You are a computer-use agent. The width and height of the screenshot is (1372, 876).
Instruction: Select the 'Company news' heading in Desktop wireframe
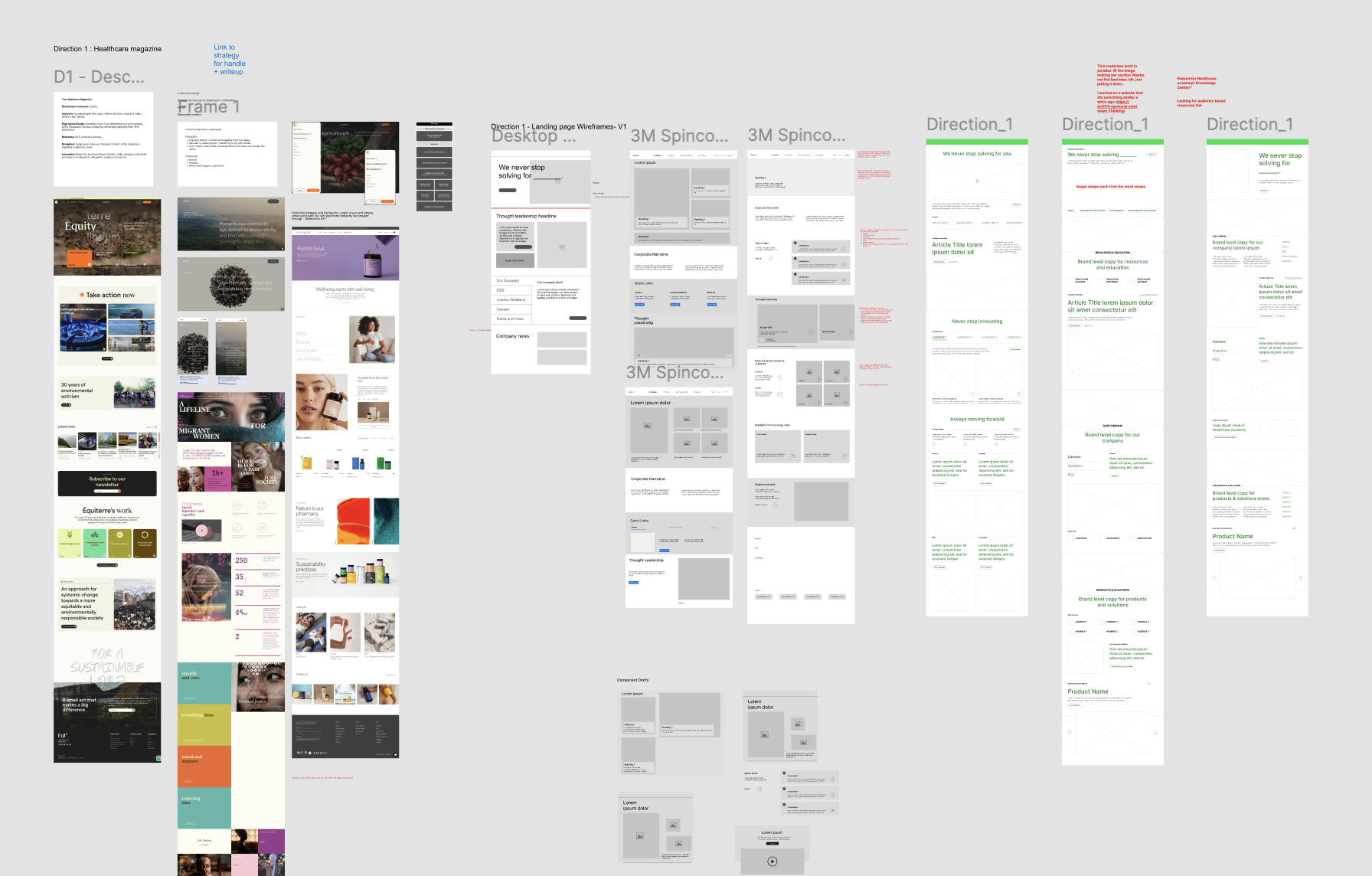pos(512,336)
